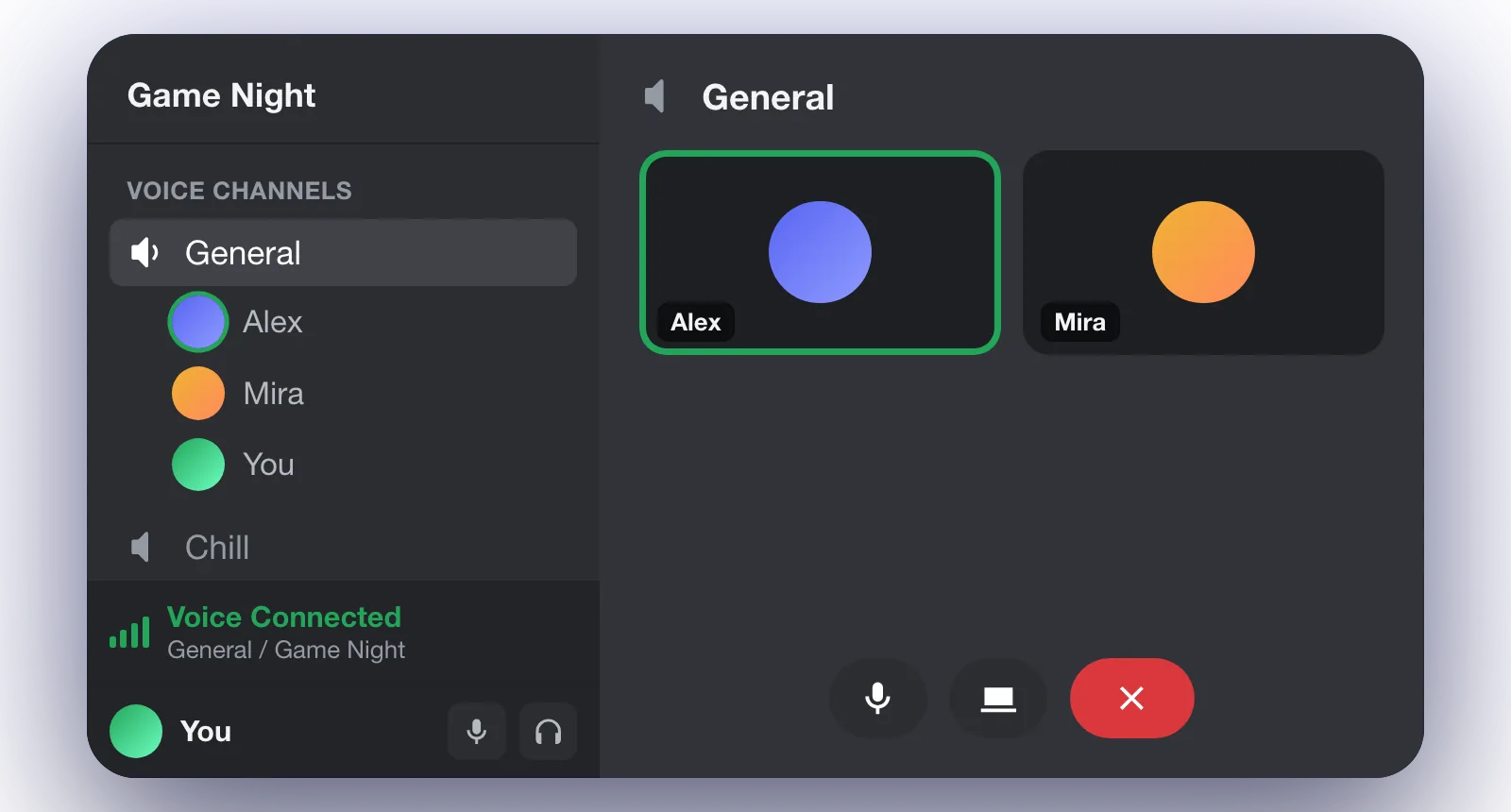Click Mira's orange avatar in channel list

tap(198, 393)
